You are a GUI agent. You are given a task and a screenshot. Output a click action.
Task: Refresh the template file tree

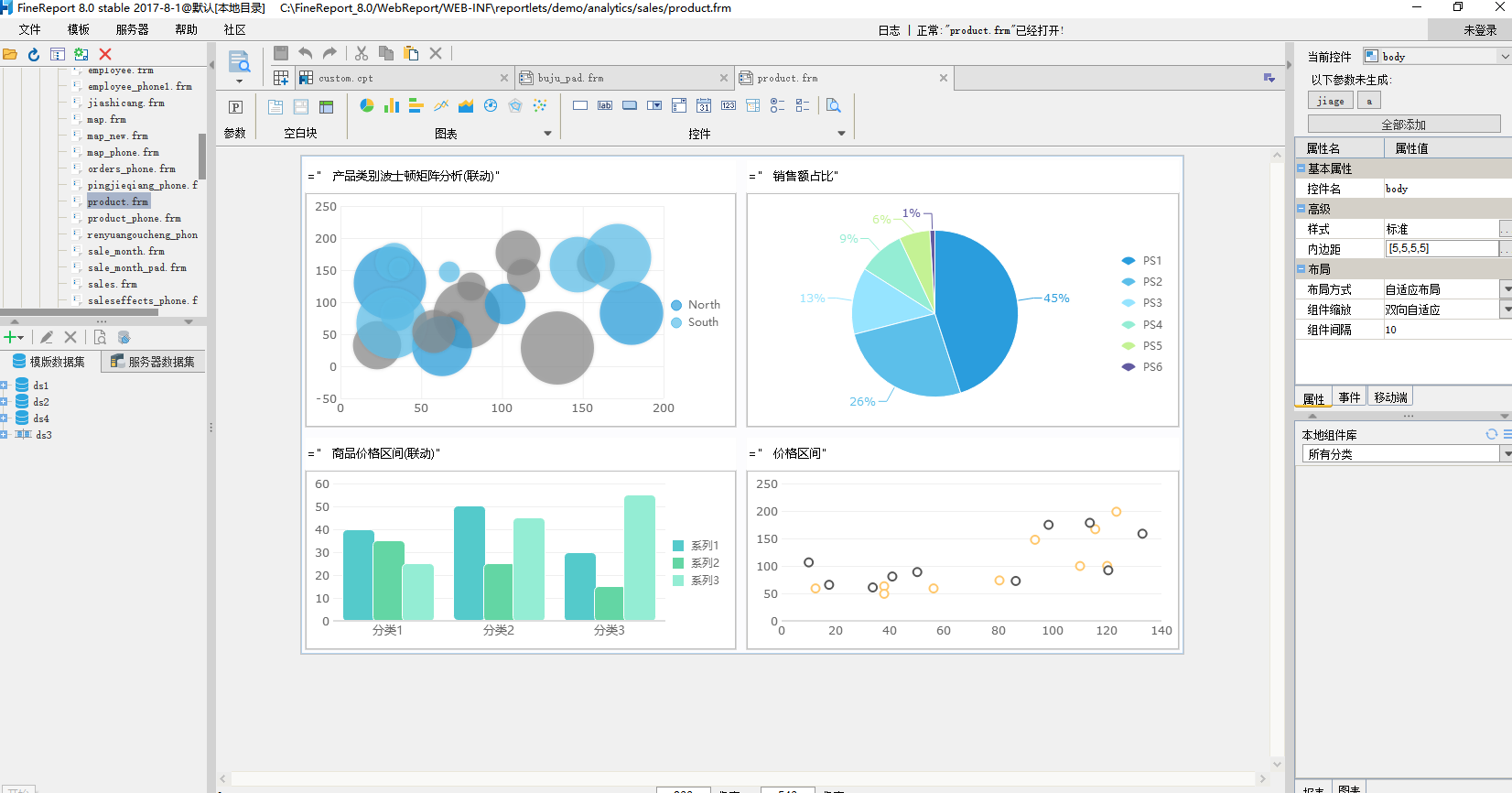click(x=34, y=55)
